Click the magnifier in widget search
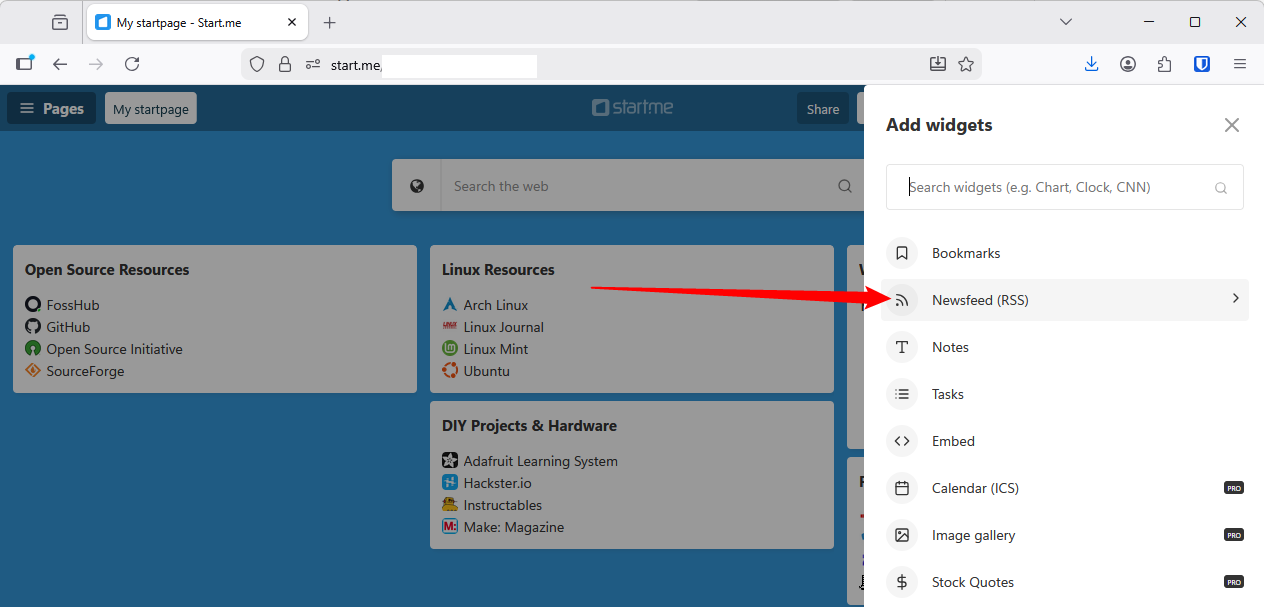This screenshot has height=607, width=1264. [1220, 187]
